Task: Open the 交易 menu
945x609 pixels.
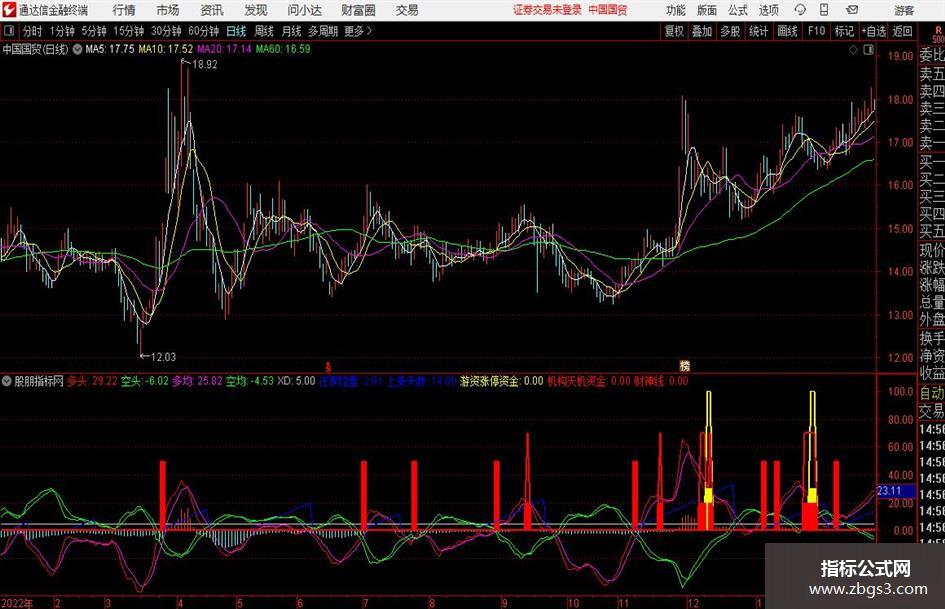Action: pyautogui.click(x=407, y=10)
